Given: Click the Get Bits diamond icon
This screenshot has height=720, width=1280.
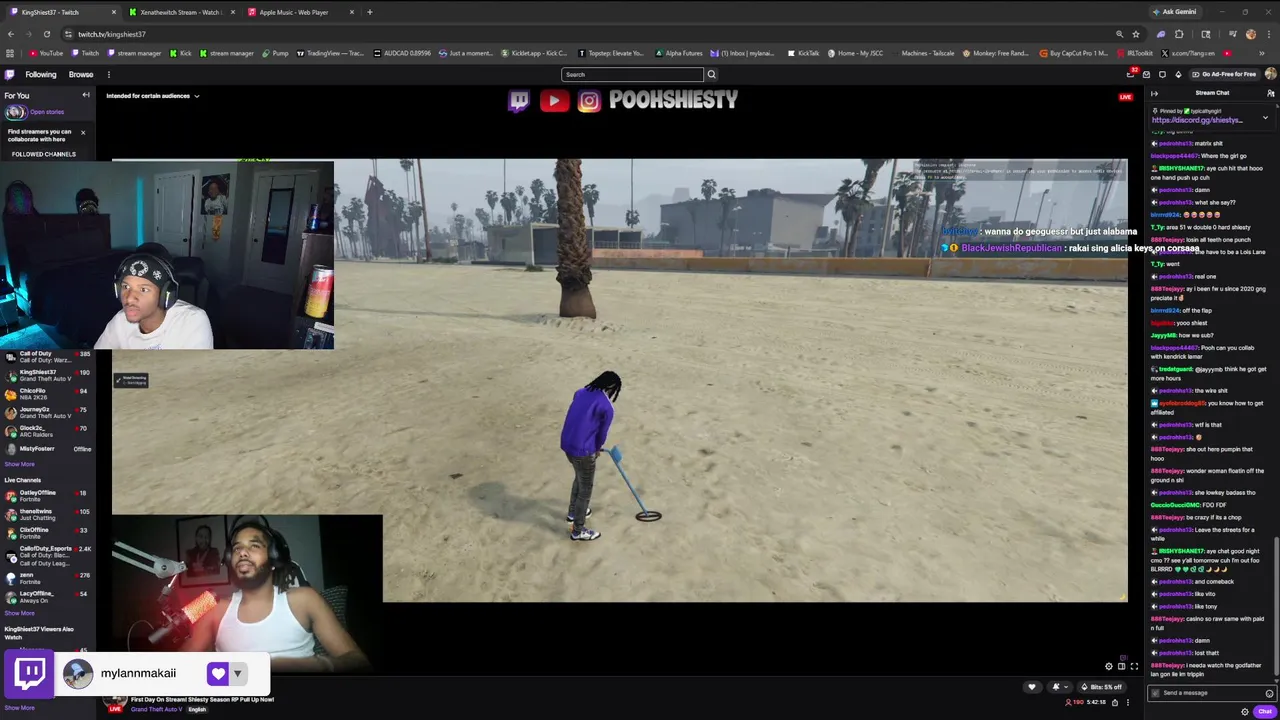Looking at the screenshot, I should click(1178, 74).
